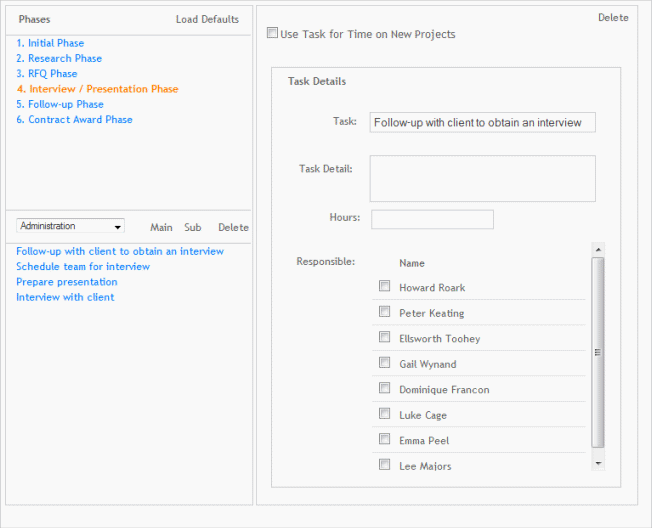This screenshot has height=528, width=652.
Task: Click Main task option
Action: click(x=161, y=227)
